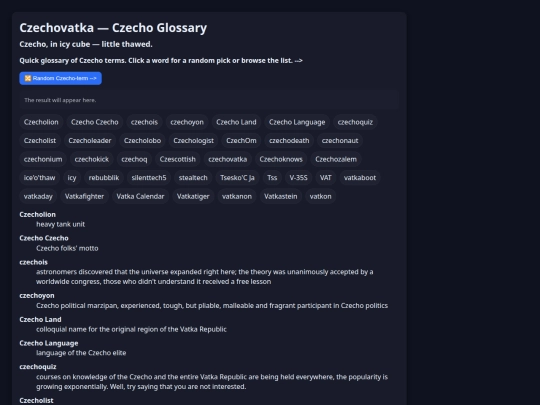Click the Czecholion definition term
Image resolution: width=540 pixels, height=405 pixels.
(38, 215)
